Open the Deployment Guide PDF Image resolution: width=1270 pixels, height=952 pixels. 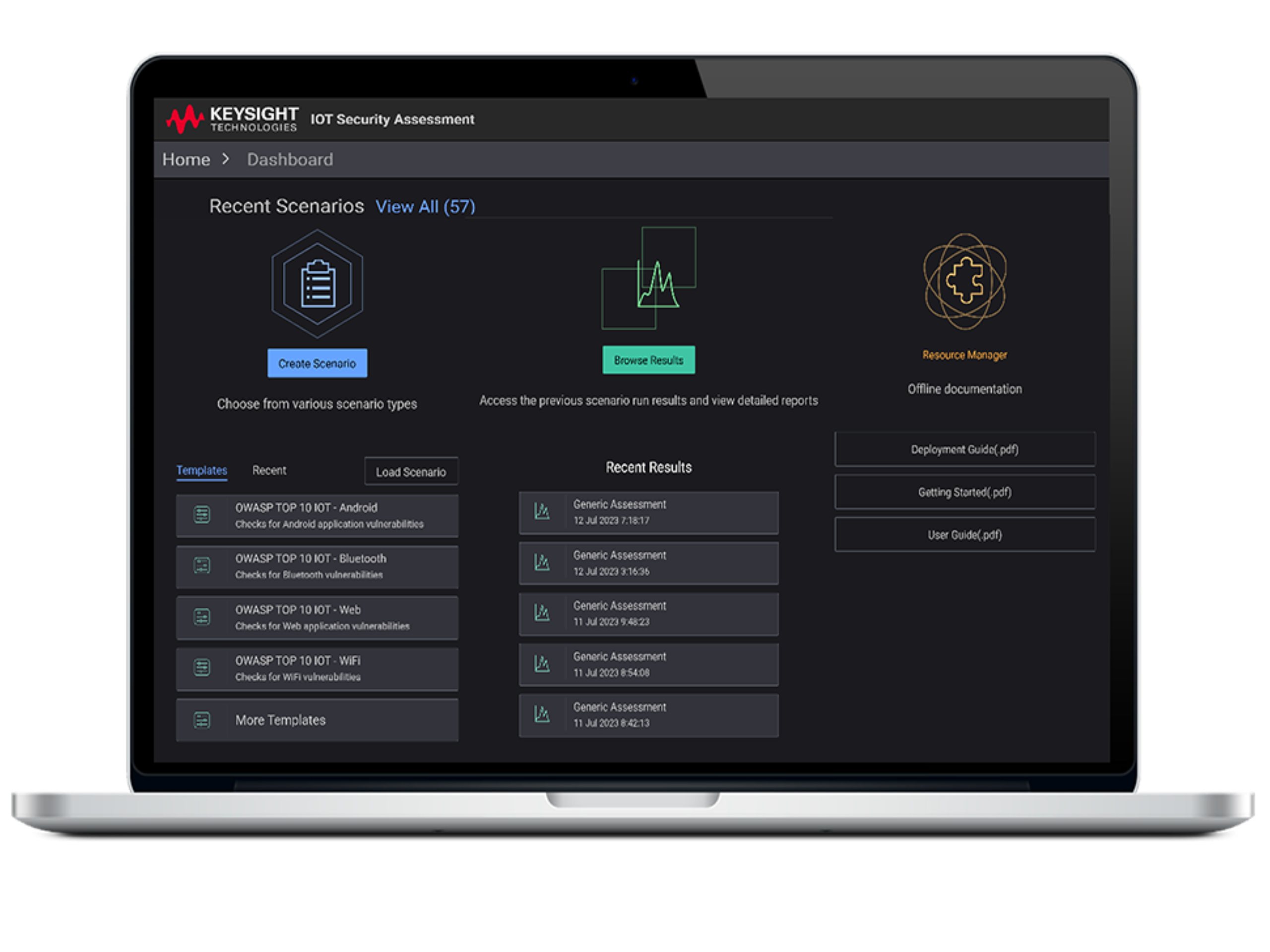[964, 449]
